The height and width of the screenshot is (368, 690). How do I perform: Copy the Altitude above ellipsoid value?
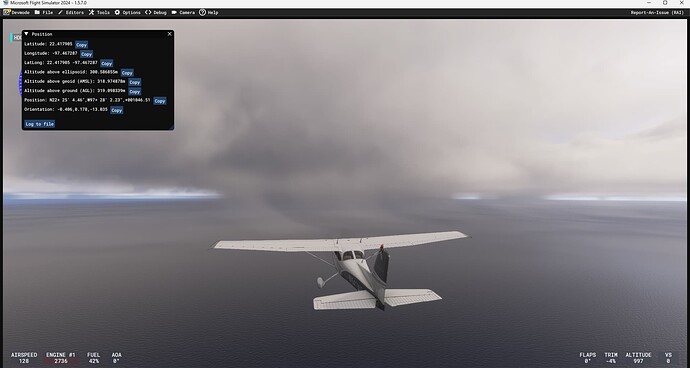tap(127, 73)
